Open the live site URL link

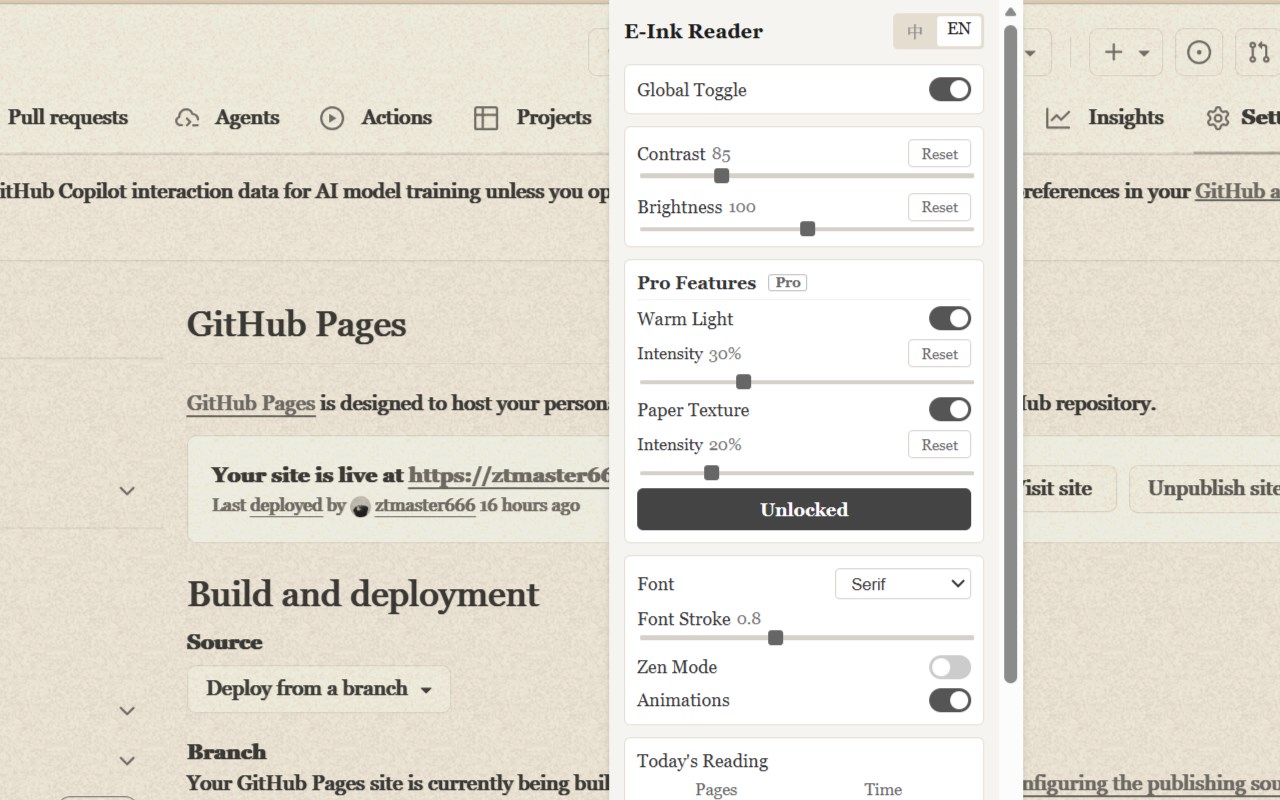tap(509, 476)
